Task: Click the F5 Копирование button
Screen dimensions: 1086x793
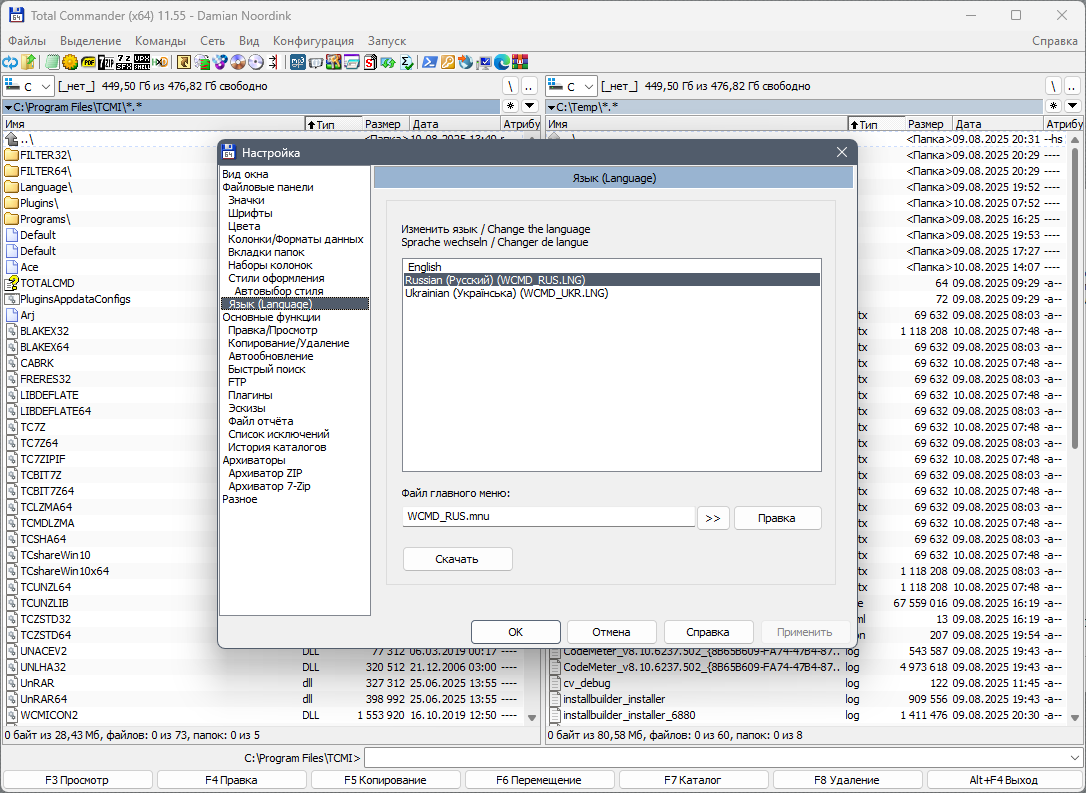Action: 386,780
